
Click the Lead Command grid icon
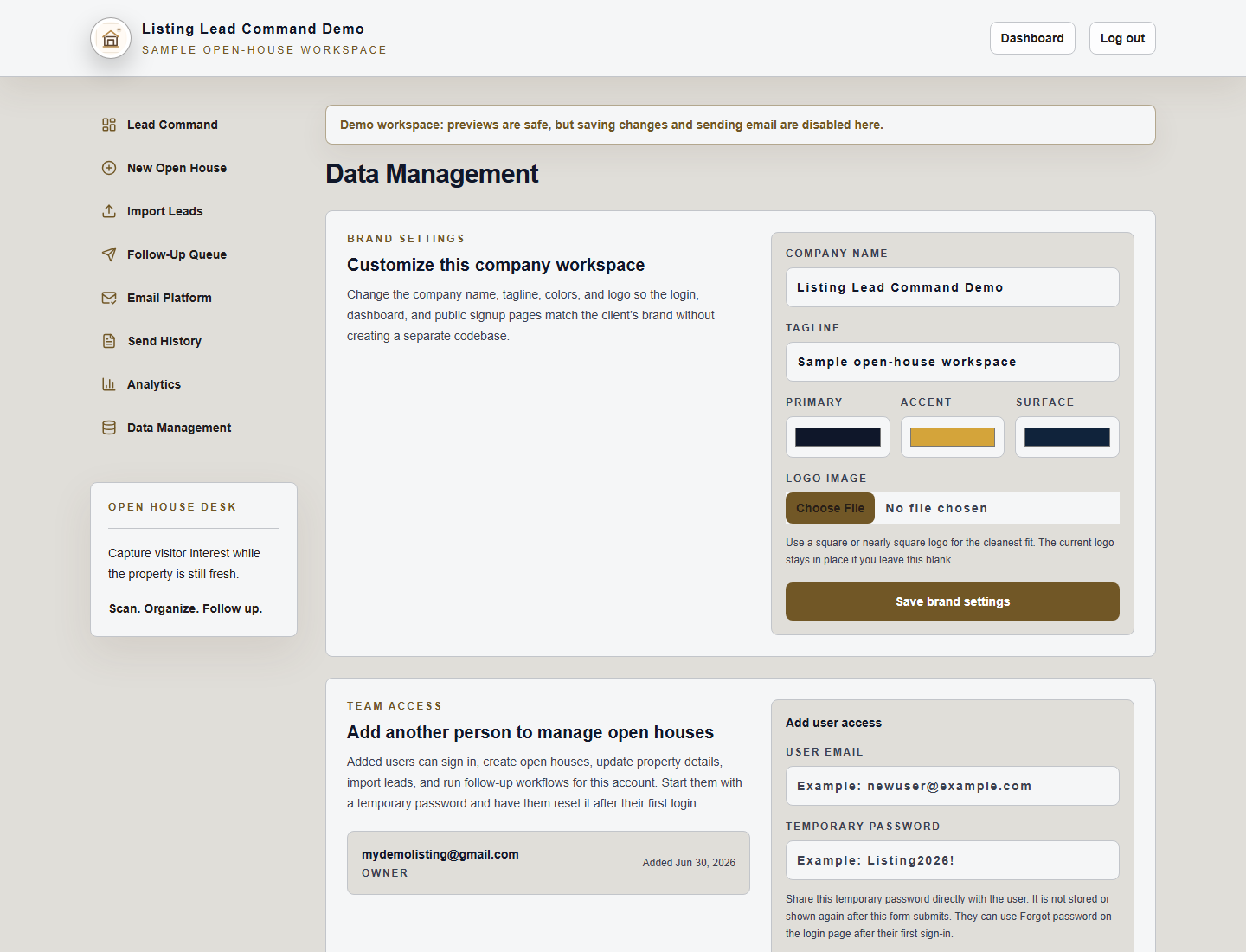(x=109, y=125)
